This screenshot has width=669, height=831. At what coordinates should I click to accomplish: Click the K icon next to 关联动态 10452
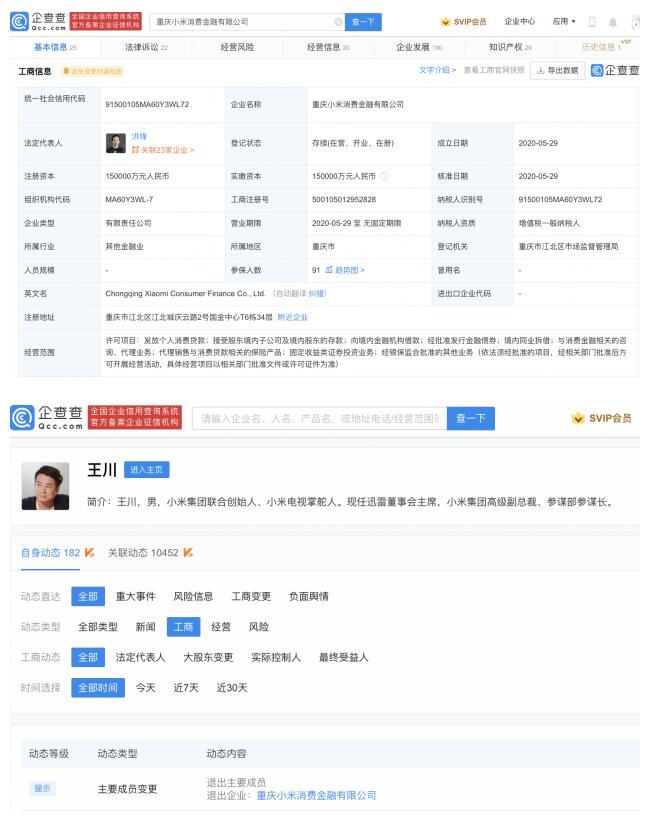[188, 553]
